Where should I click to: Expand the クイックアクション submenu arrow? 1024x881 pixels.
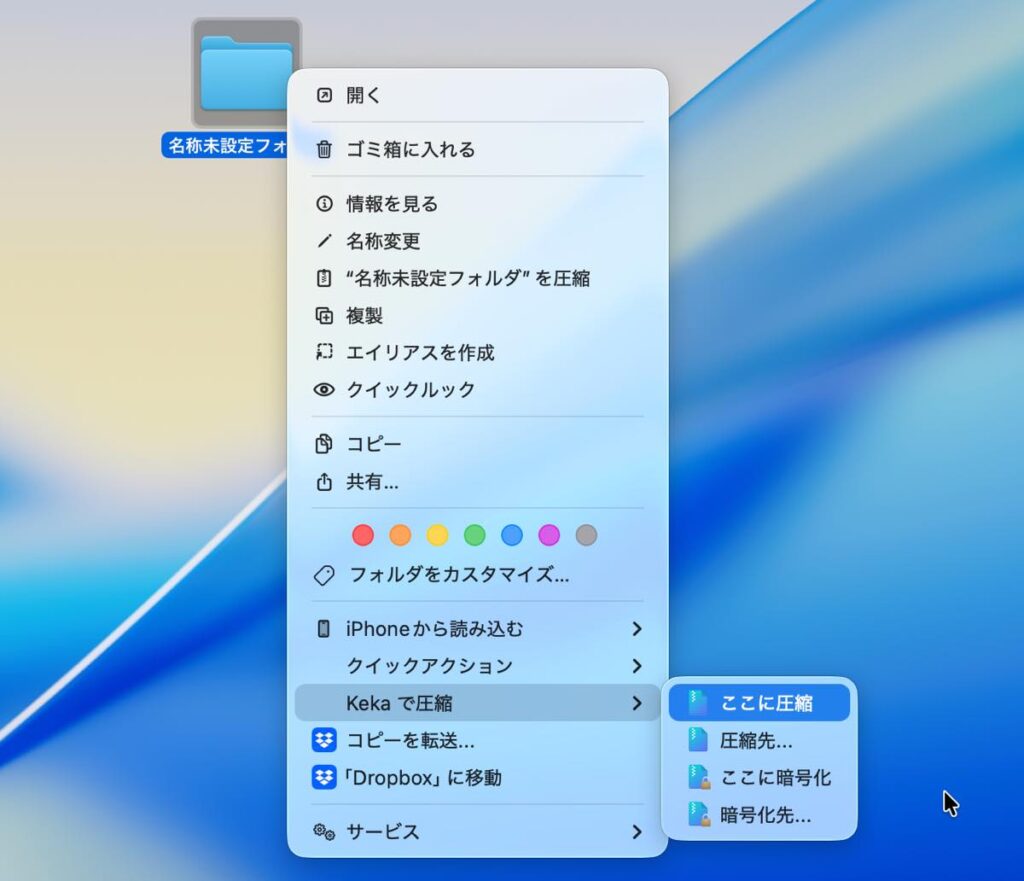tap(637, 666)
